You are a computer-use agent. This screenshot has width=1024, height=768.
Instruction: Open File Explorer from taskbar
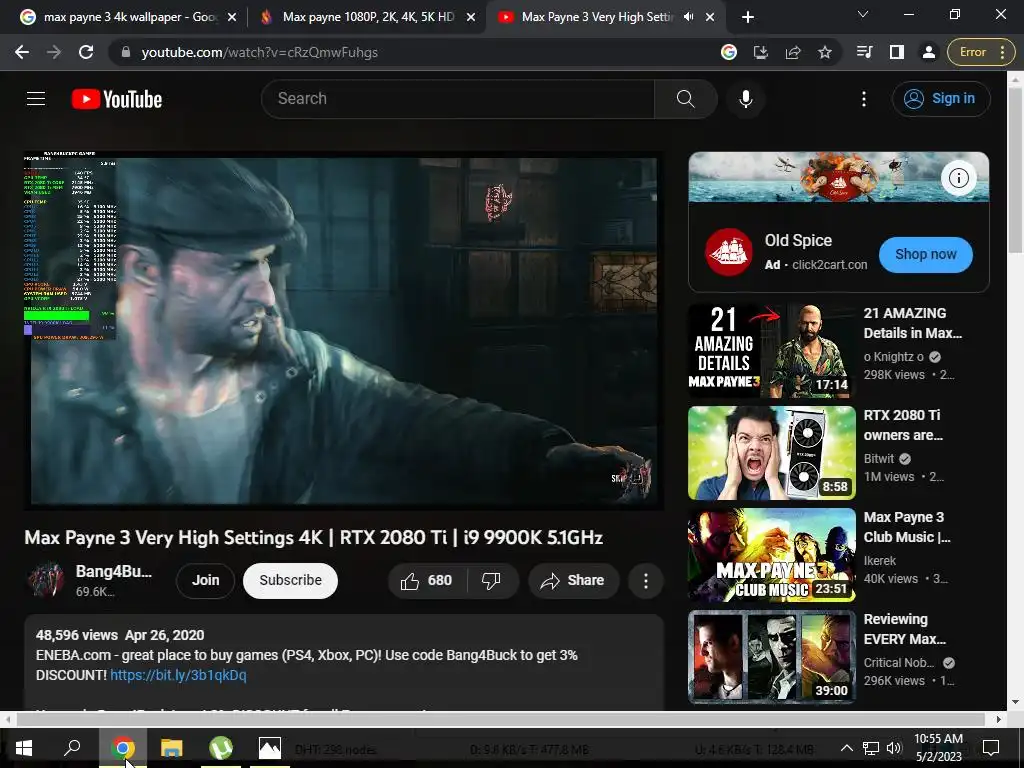pyautogui.click(x=172, y=748)
